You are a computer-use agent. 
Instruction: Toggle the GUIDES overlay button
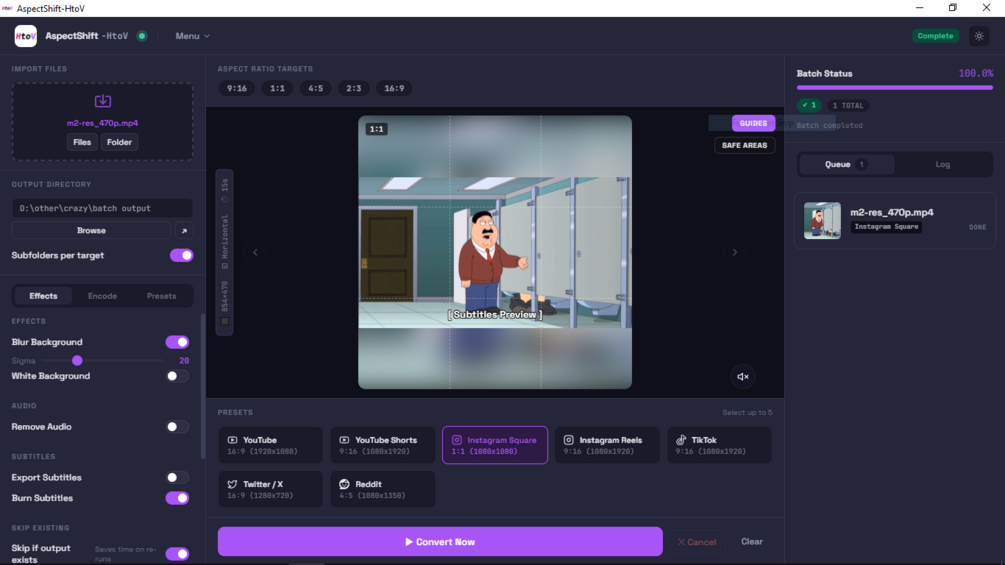click(x=753, y=123)
